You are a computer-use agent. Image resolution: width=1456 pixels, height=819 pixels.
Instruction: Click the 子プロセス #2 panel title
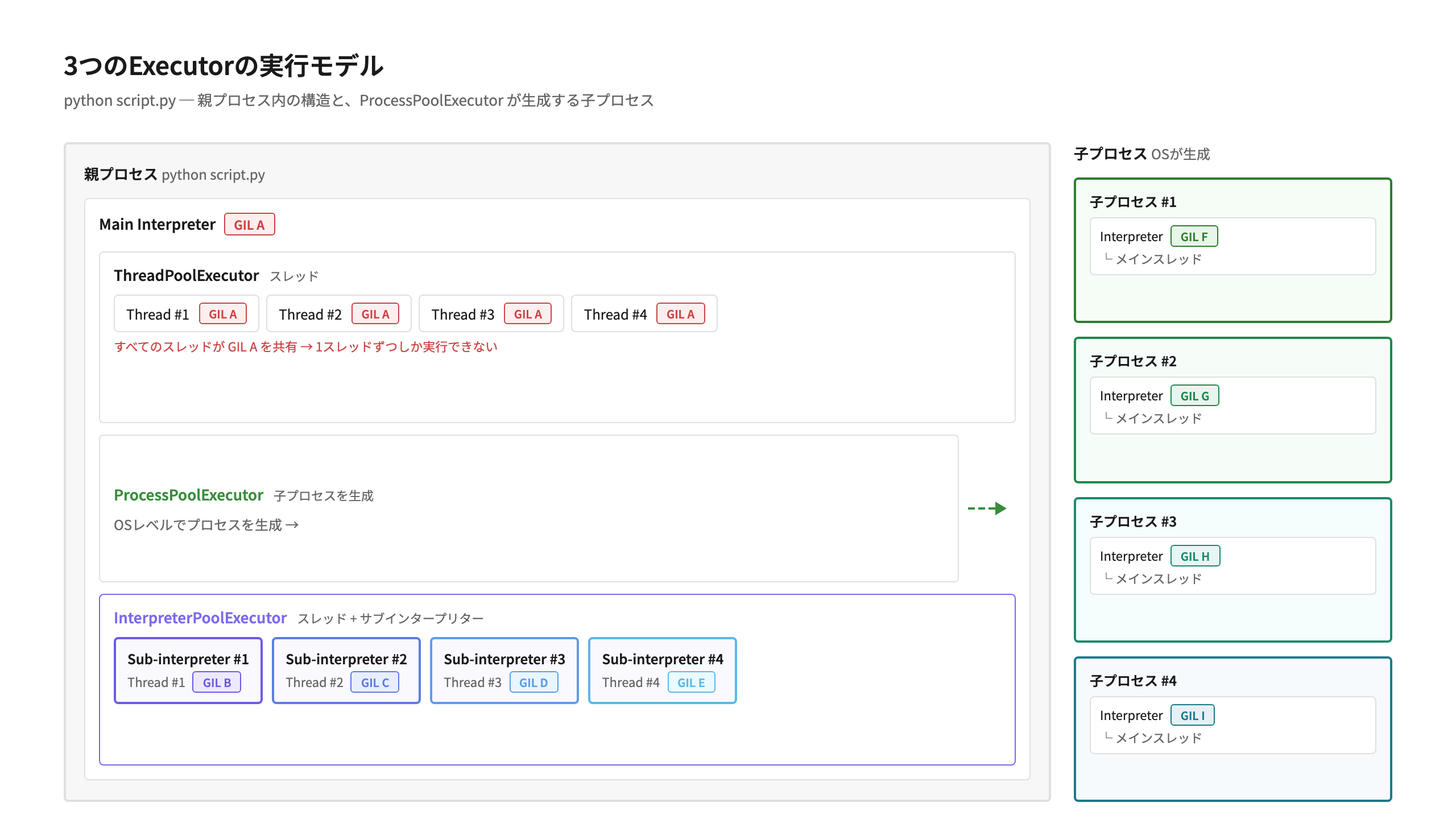(x=1133, y=361)
